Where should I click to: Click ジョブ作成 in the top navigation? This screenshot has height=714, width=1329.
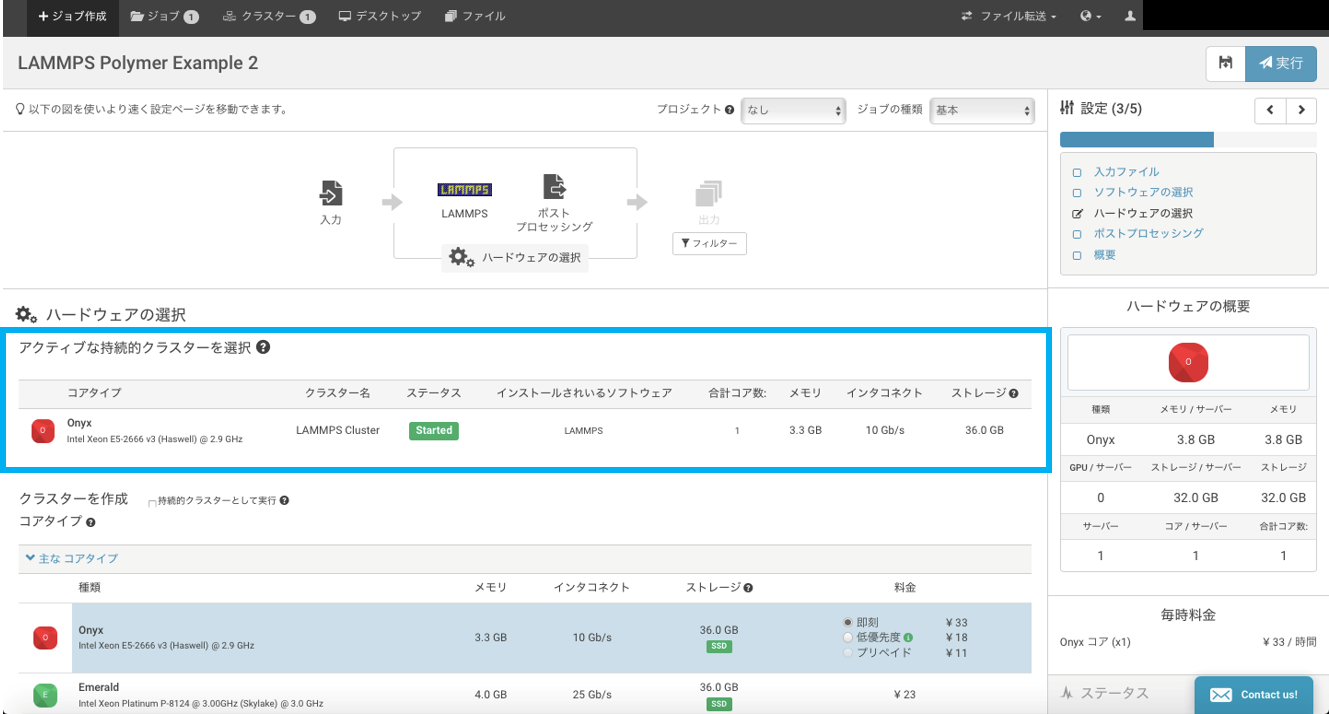tap(72, 17)
